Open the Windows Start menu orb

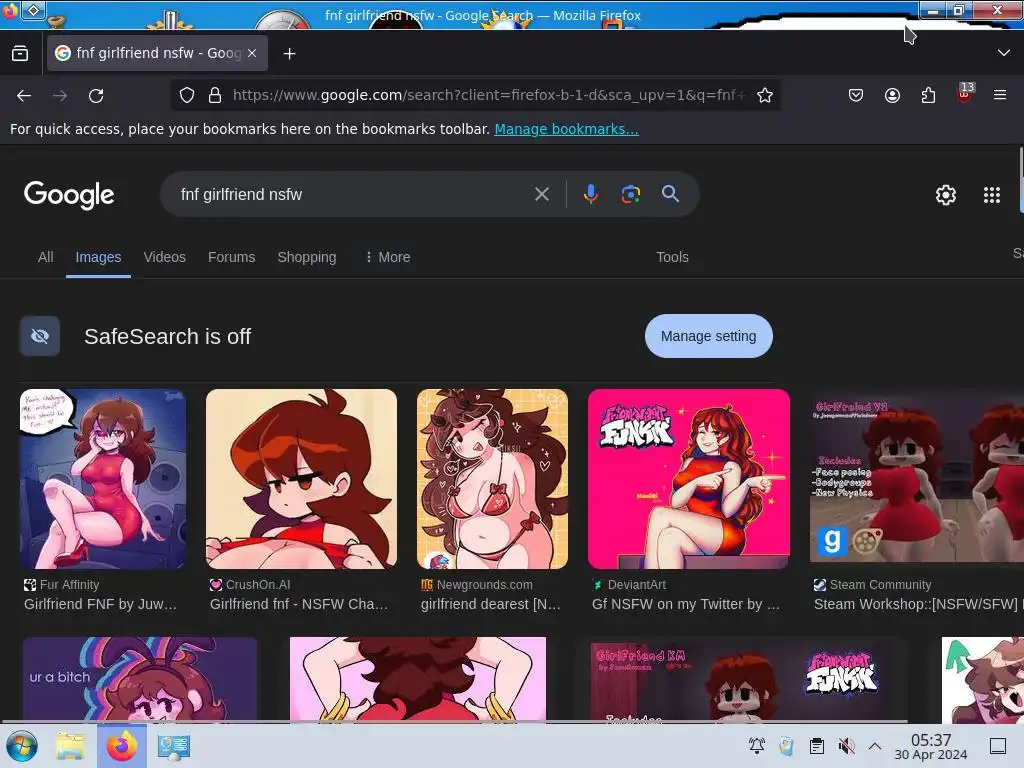pos(22,746)
